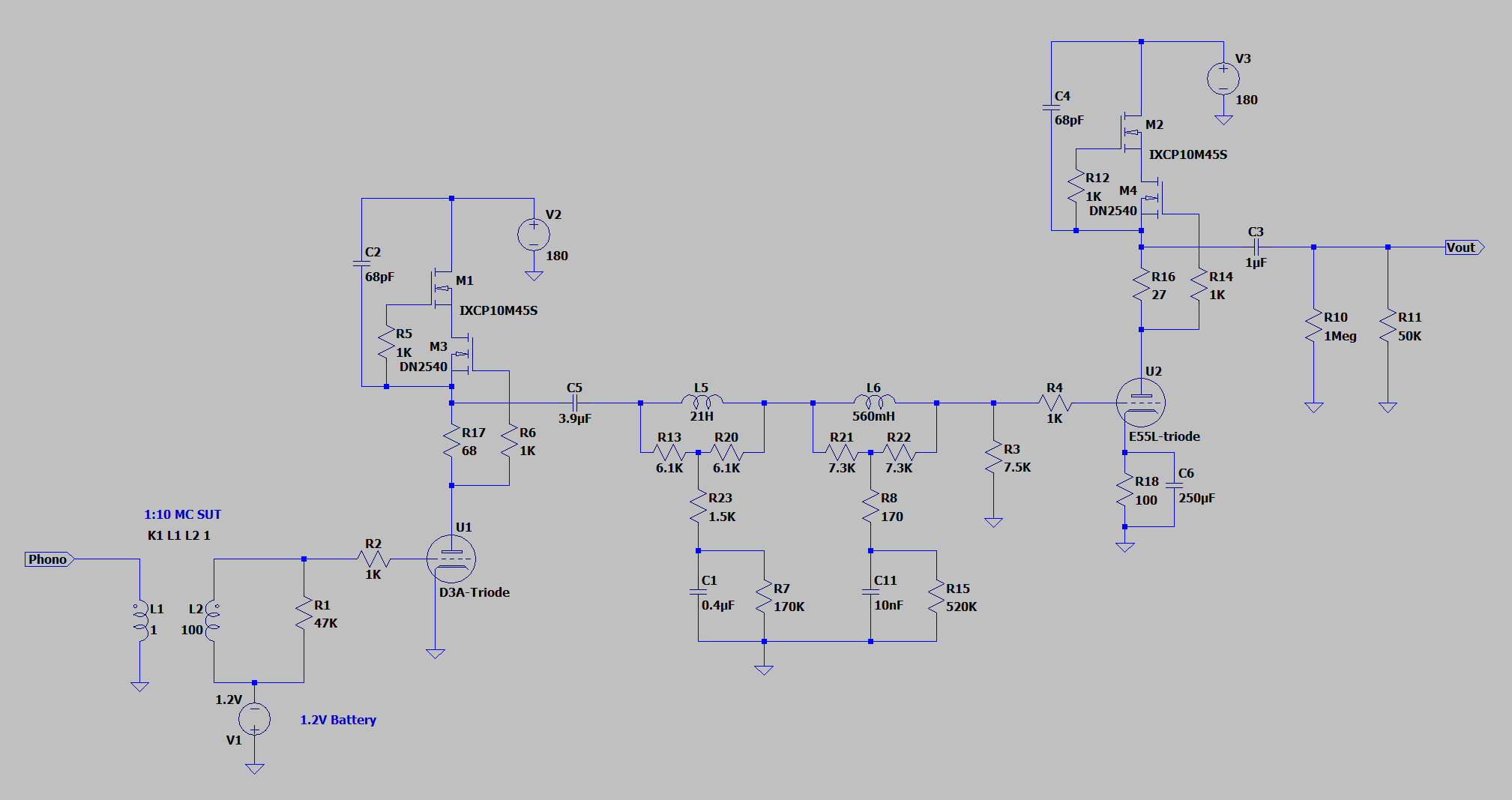Select the M4 DN2540 MOSFET symbol

1153,197
